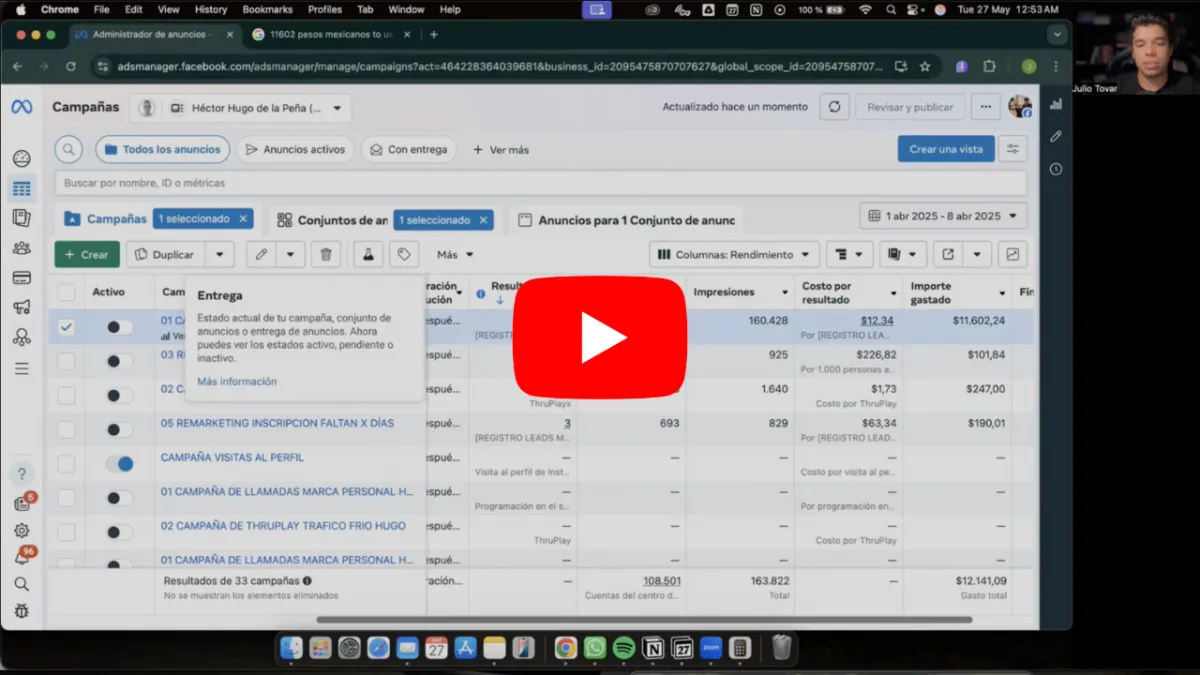Viewport: 1200px width, 675px height.
Task: Open Más información link in tooltip
Action: tap(237, 382)
